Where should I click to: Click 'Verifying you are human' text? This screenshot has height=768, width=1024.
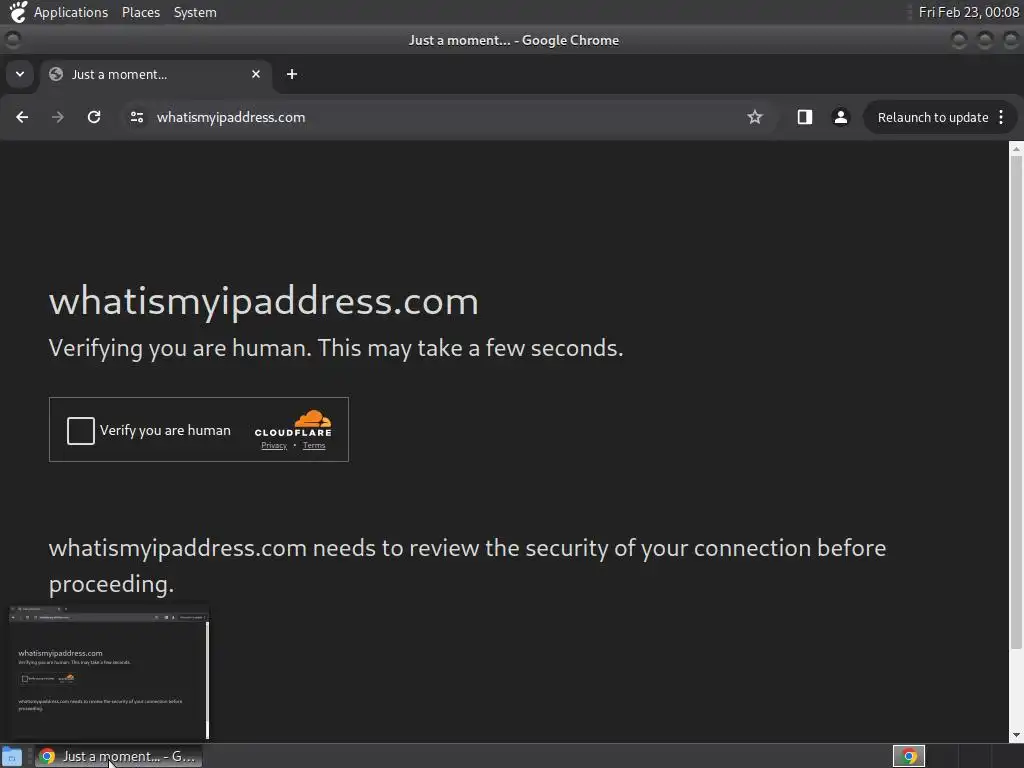coord(336,348)
